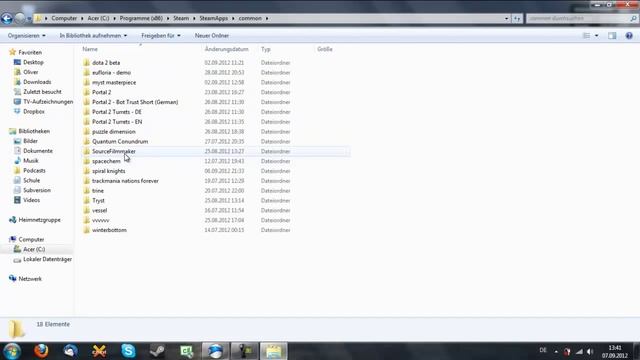Click the Quantum Conundrum folder icon
640x360 pixels.
[87, 142]
